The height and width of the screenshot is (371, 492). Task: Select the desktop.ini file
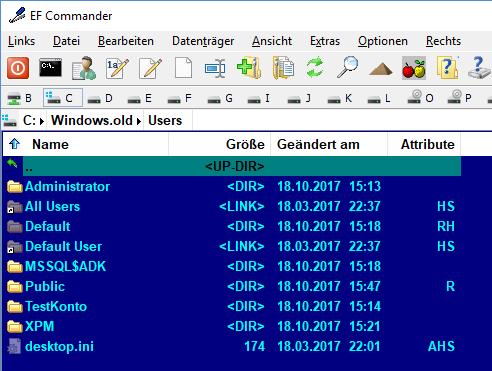tap(232, 346)
